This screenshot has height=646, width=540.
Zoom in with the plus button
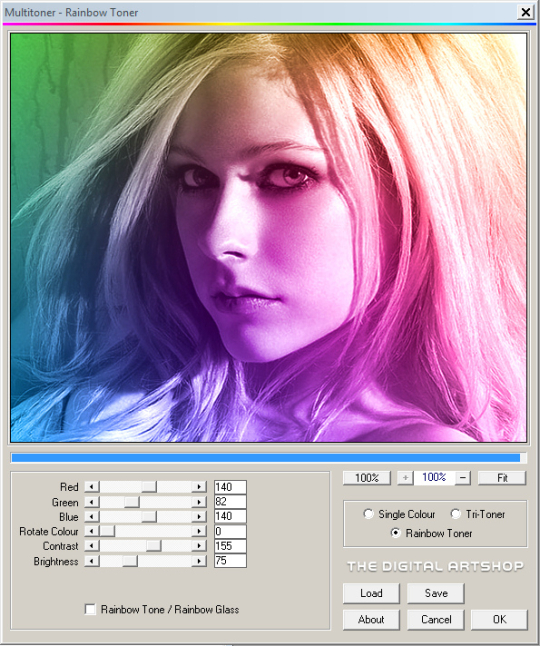(x=405, y=478)
